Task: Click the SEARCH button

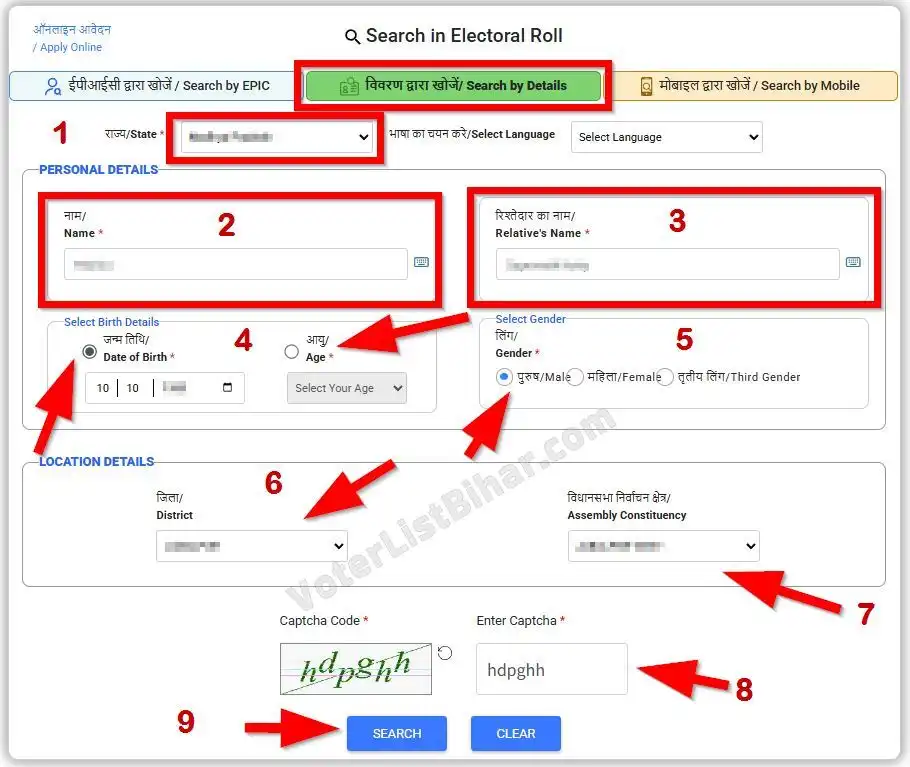Action: click(x=396, y=733)
